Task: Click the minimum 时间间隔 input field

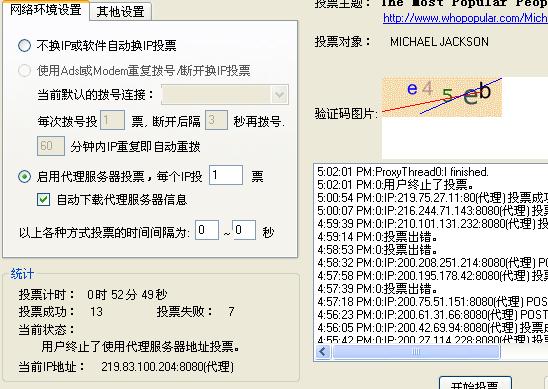Action: pyautogui.click(x=207, y=230)
